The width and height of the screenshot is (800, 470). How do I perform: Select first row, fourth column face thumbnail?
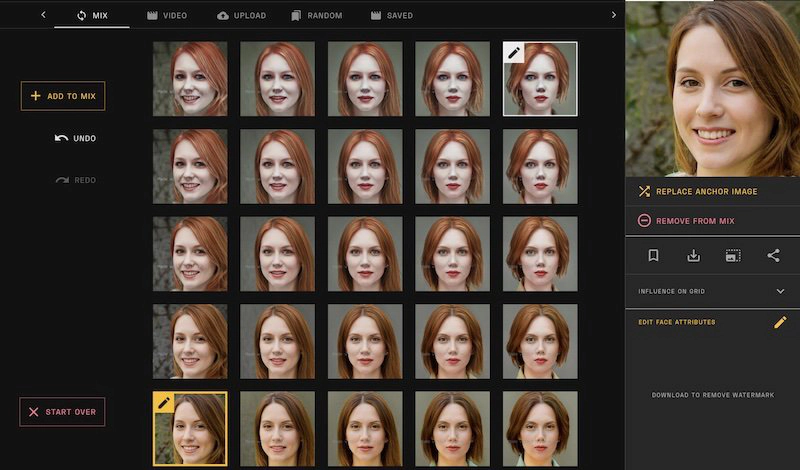tap(453, 79)
